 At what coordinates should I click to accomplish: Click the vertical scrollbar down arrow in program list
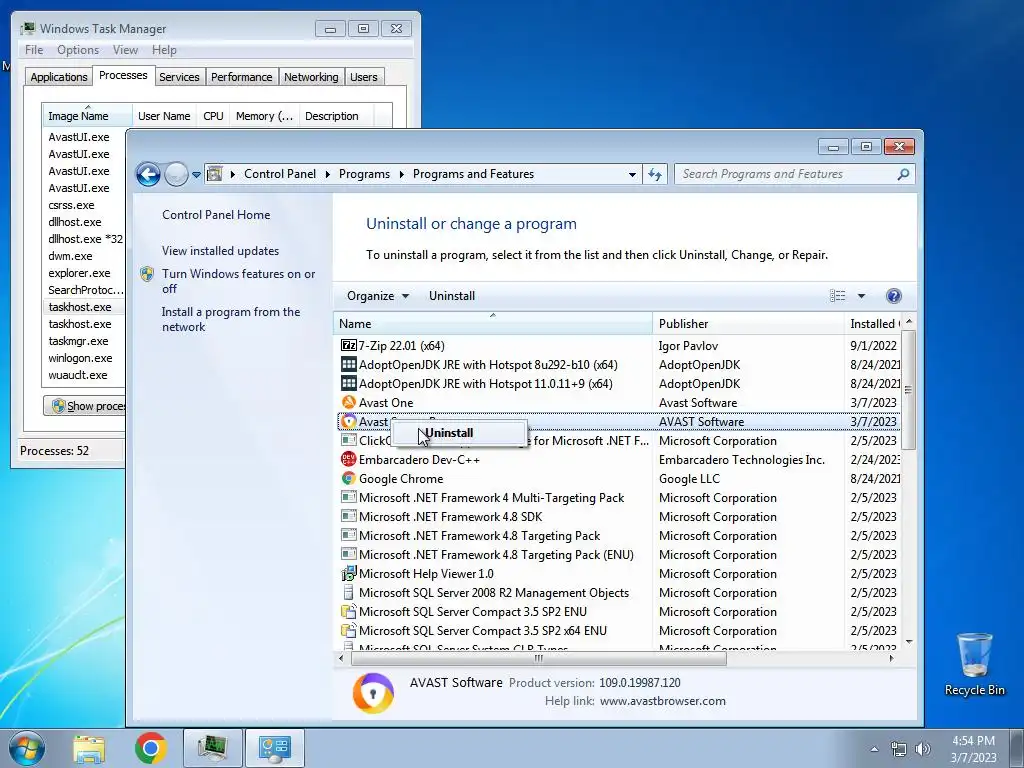click(x=908, y=643)
